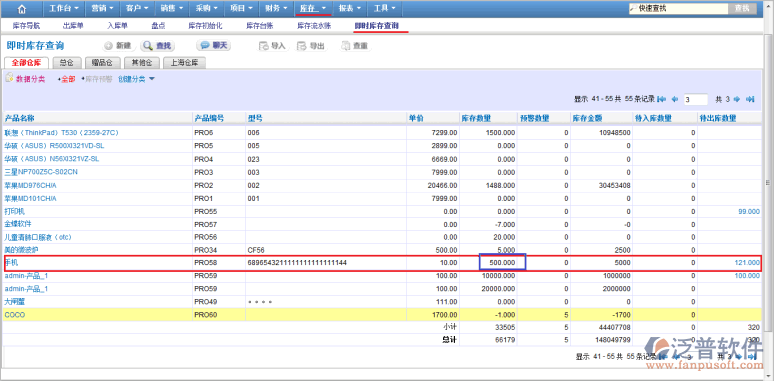
Task: Start a chat with the 聊天 bubble icon
Action: click(x=214, y=45)
